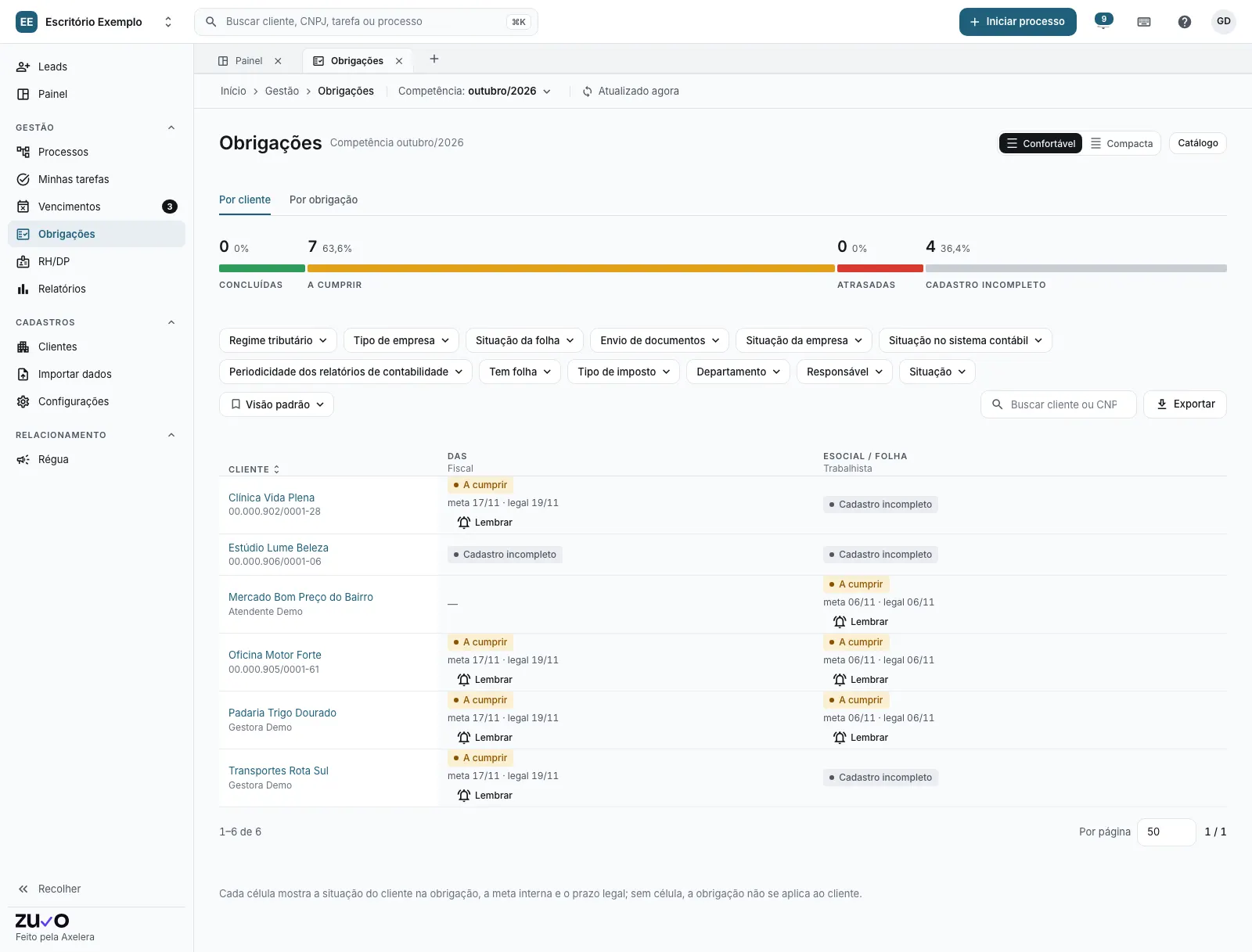The width and height of the screenshot is (1252, 952).
Task: Click Lembrar in Padaria Trigo Dourado eSocial cell
Action: pos(861,738)
